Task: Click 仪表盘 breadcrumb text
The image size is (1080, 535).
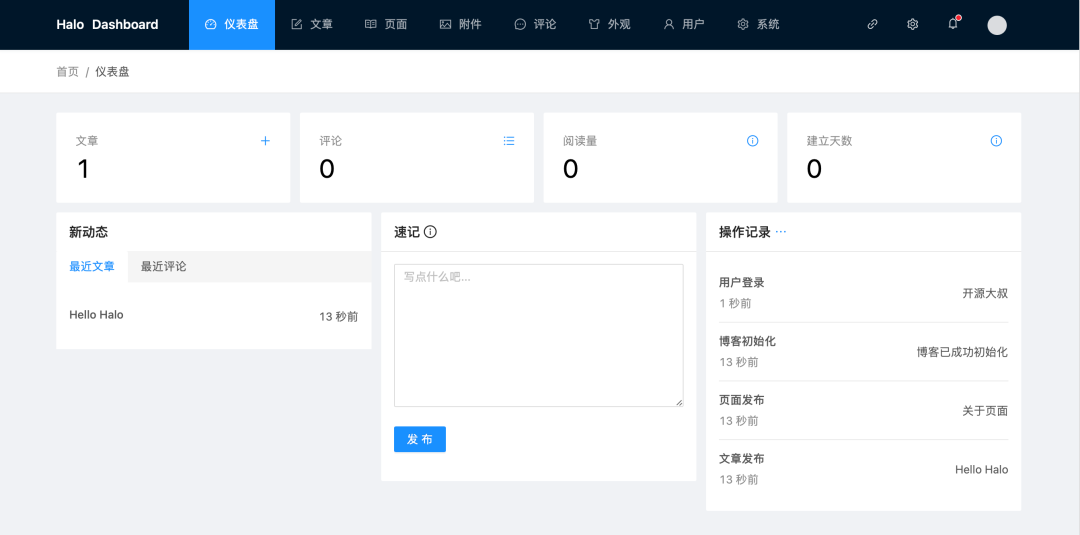Action: click(112, 72)
